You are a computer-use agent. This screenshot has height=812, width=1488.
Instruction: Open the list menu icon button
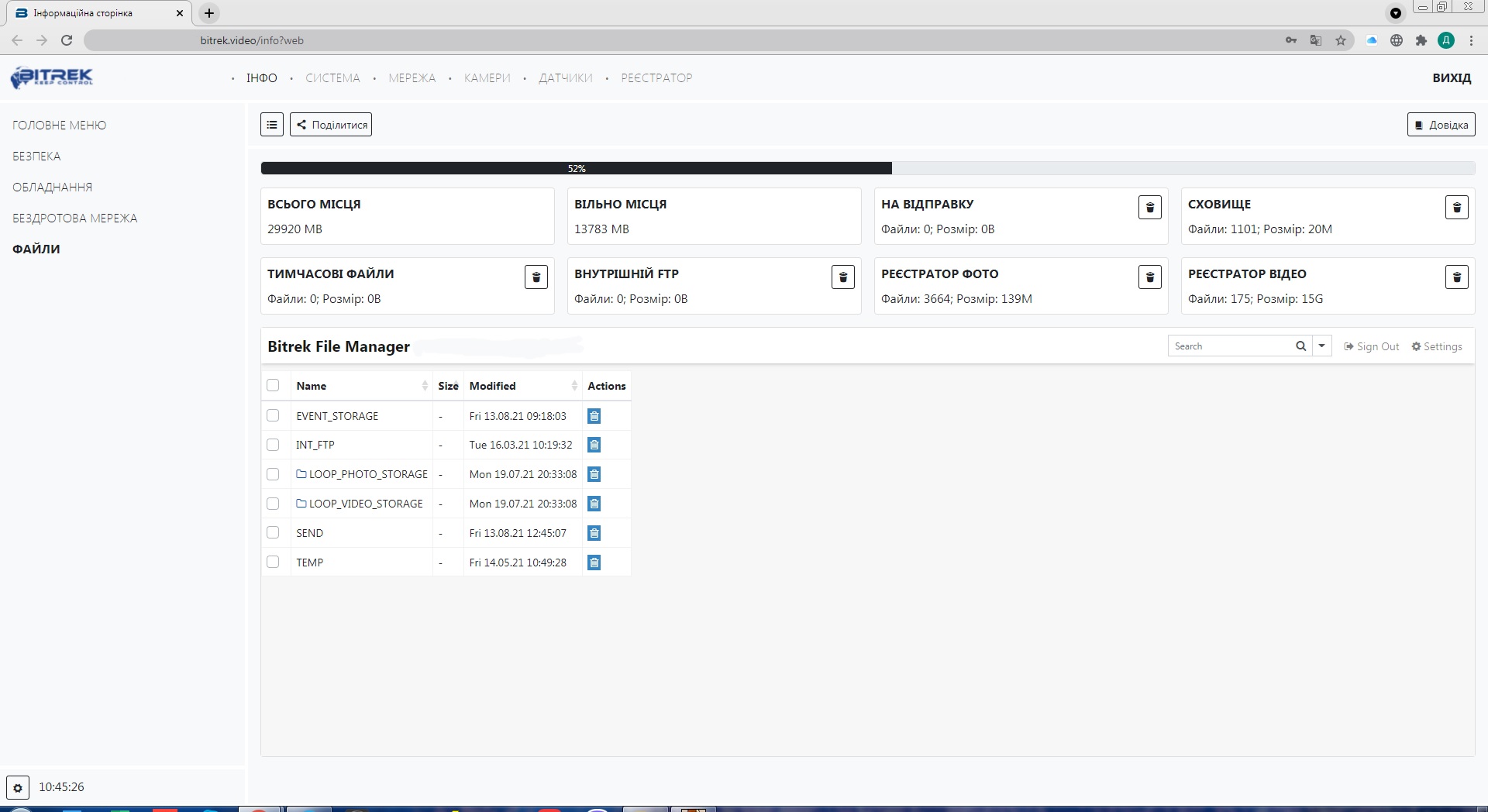[272, 125]
